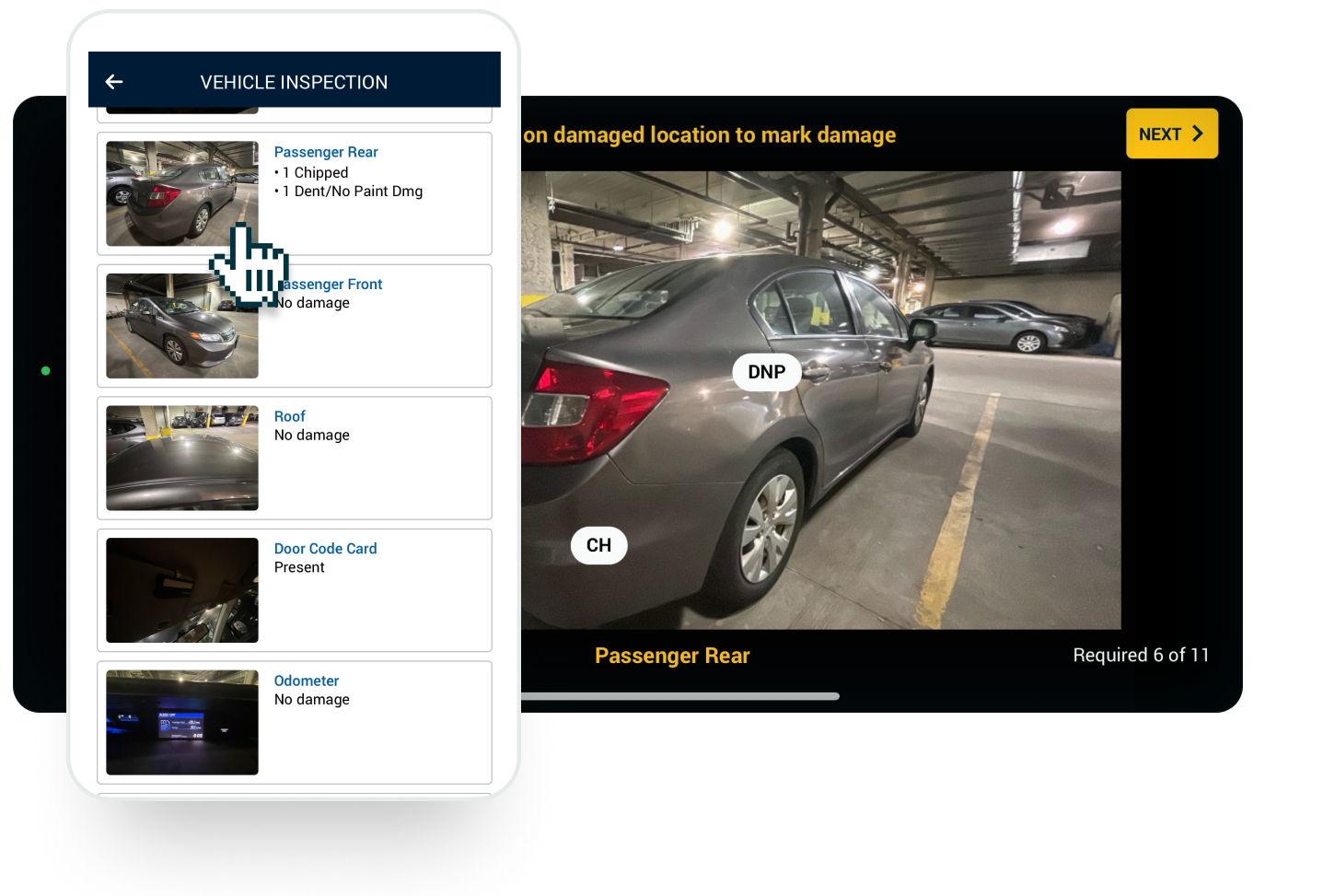This screenshot has height=896, width=1335.
Task: Click the Odometer link title
Action: pos(306,681)
